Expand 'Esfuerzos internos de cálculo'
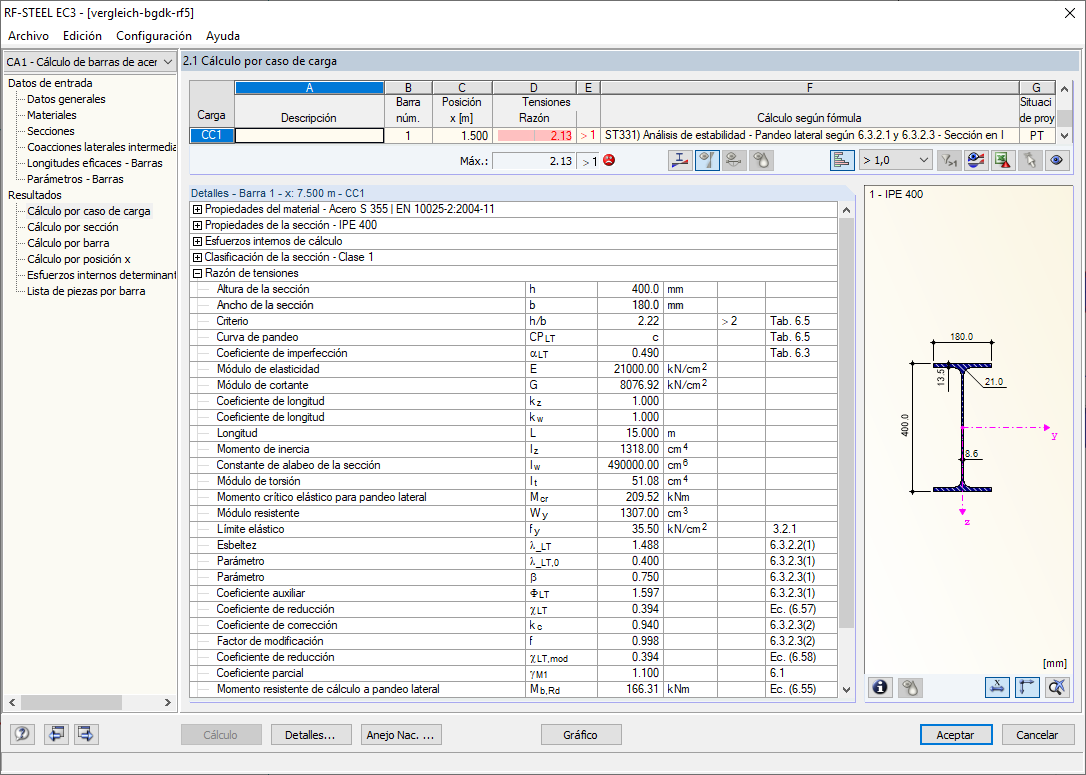This screenshot has width=1086, height=775. [x=197, y=241]
